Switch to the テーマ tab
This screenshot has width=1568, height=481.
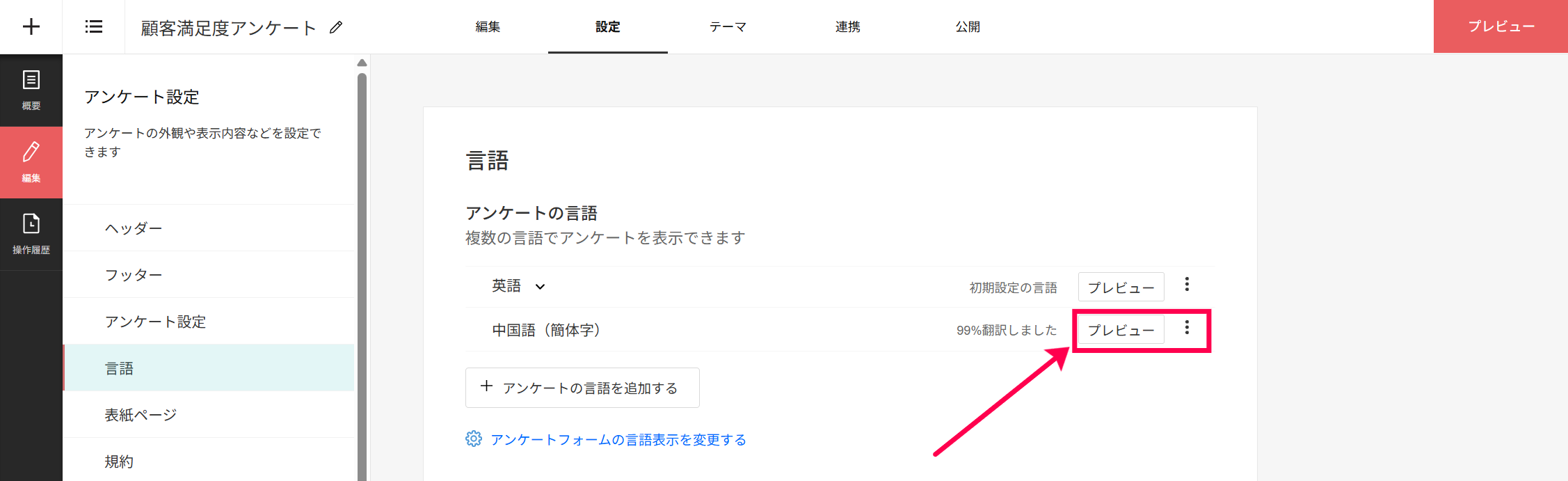[x=728, y=27]
